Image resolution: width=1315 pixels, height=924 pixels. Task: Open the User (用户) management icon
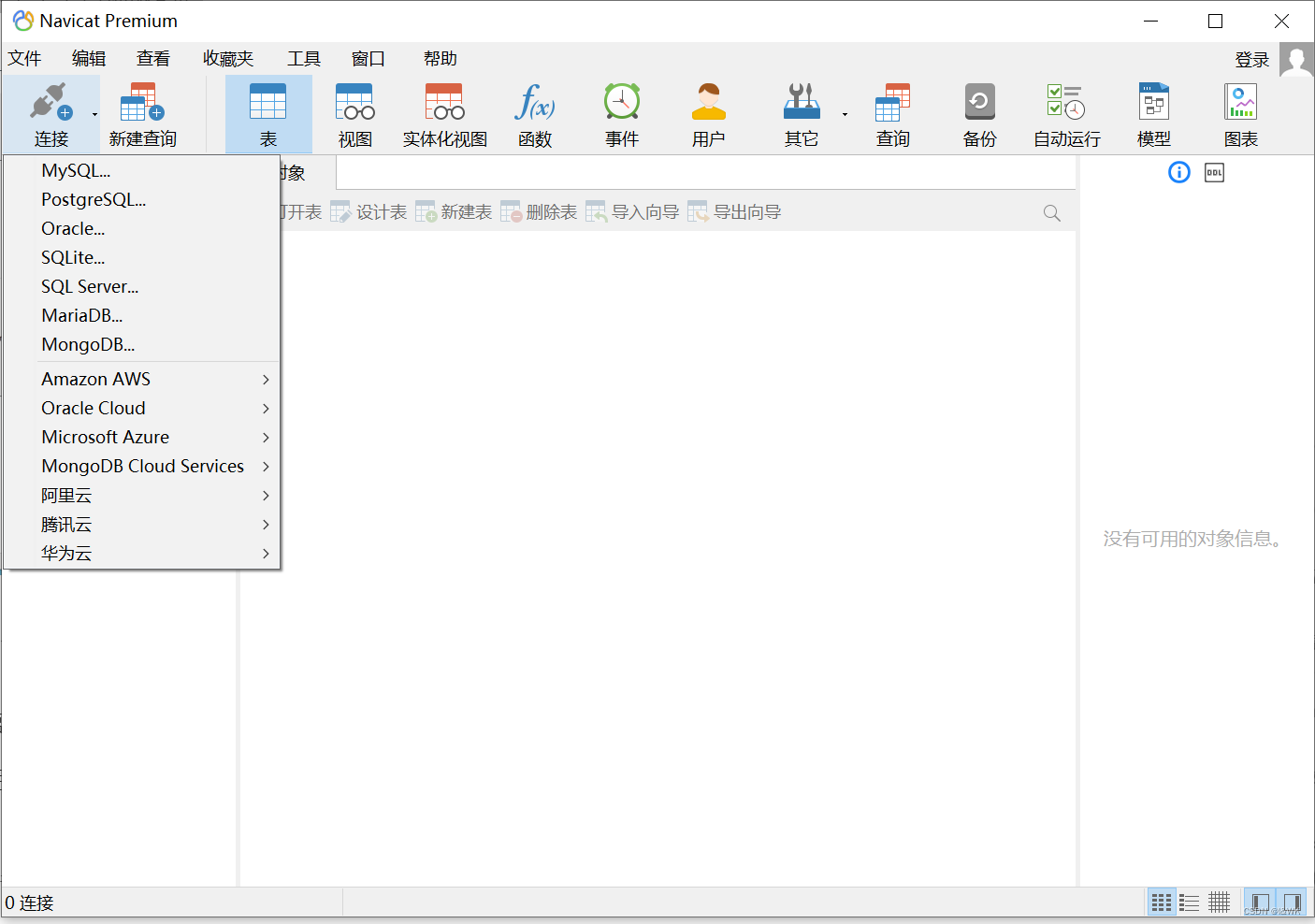point(709,103)
